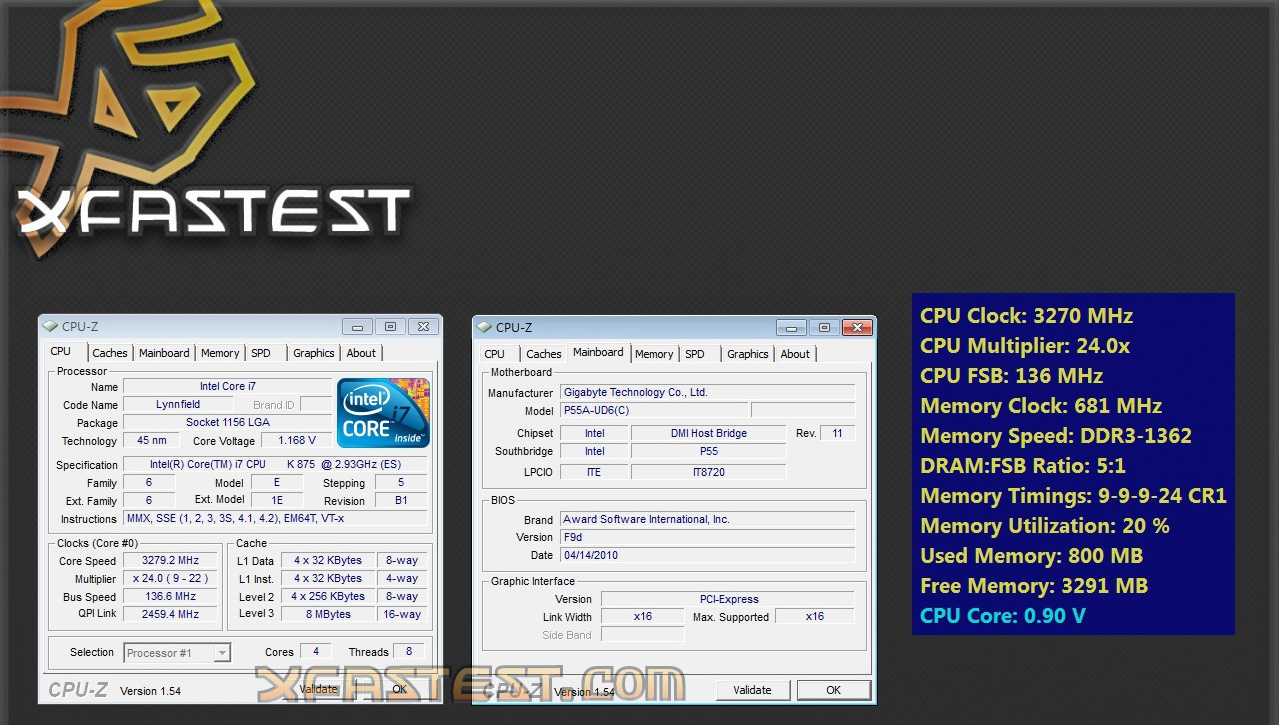This screenshot has height=725, width=1279.
Task: Open the SPD tab in the right CPU-Z window
Action: click(x=697, y=353)
